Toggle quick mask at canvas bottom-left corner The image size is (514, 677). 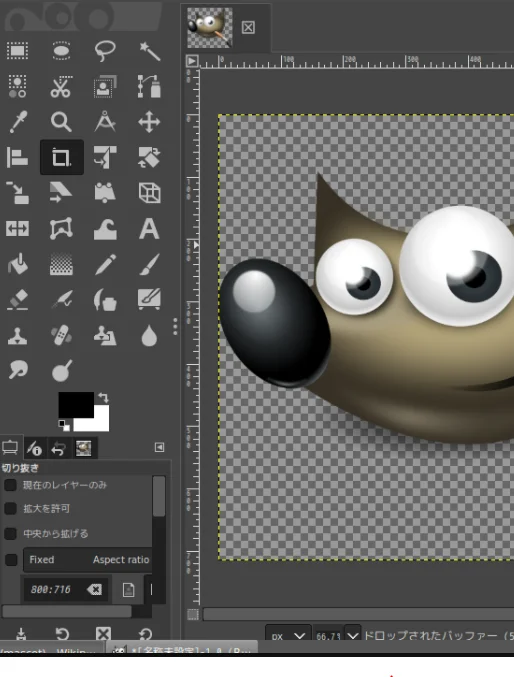pyautogui.click(x=193, y=614)
